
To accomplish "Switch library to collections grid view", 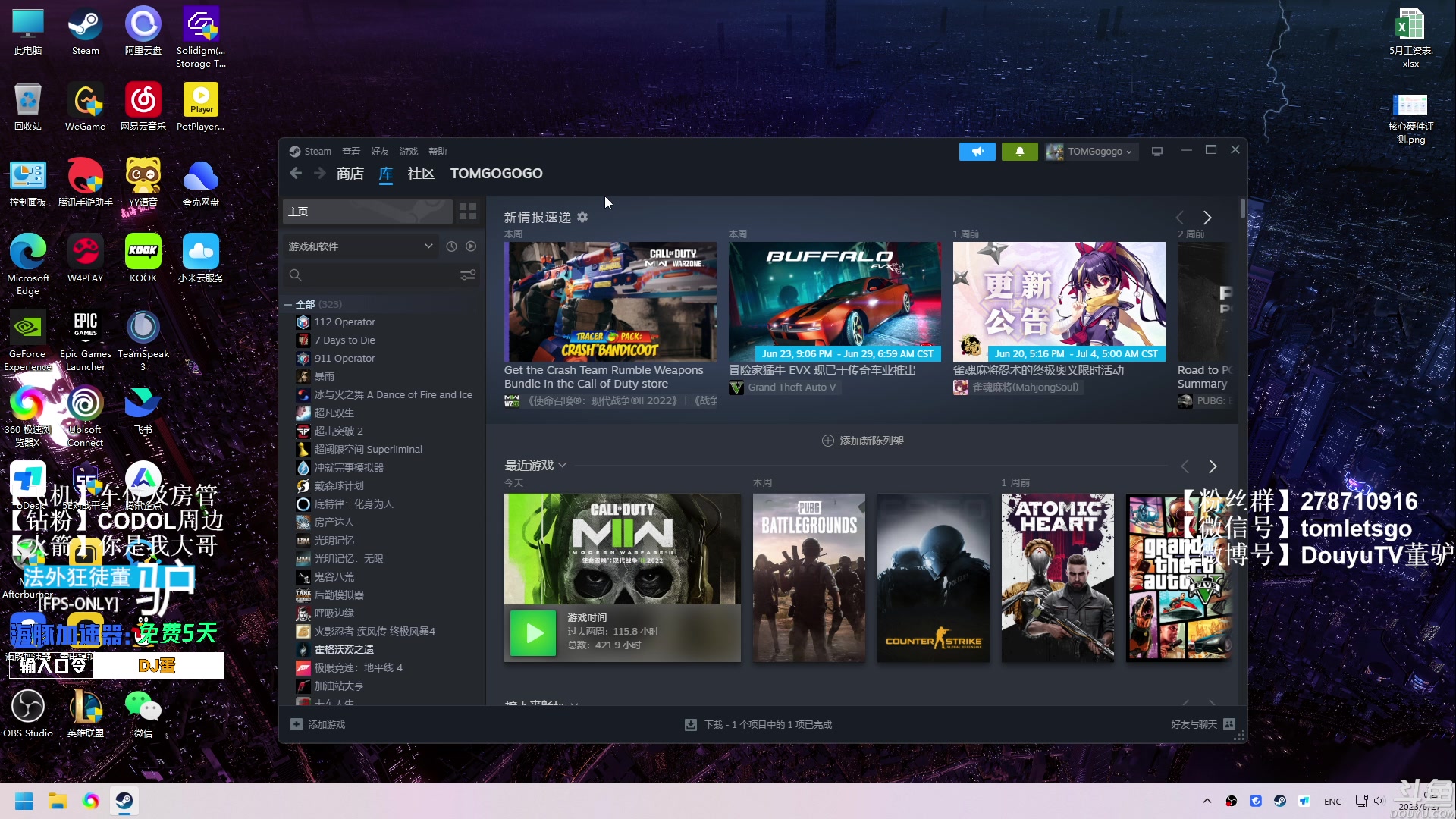I will [468, 212].
